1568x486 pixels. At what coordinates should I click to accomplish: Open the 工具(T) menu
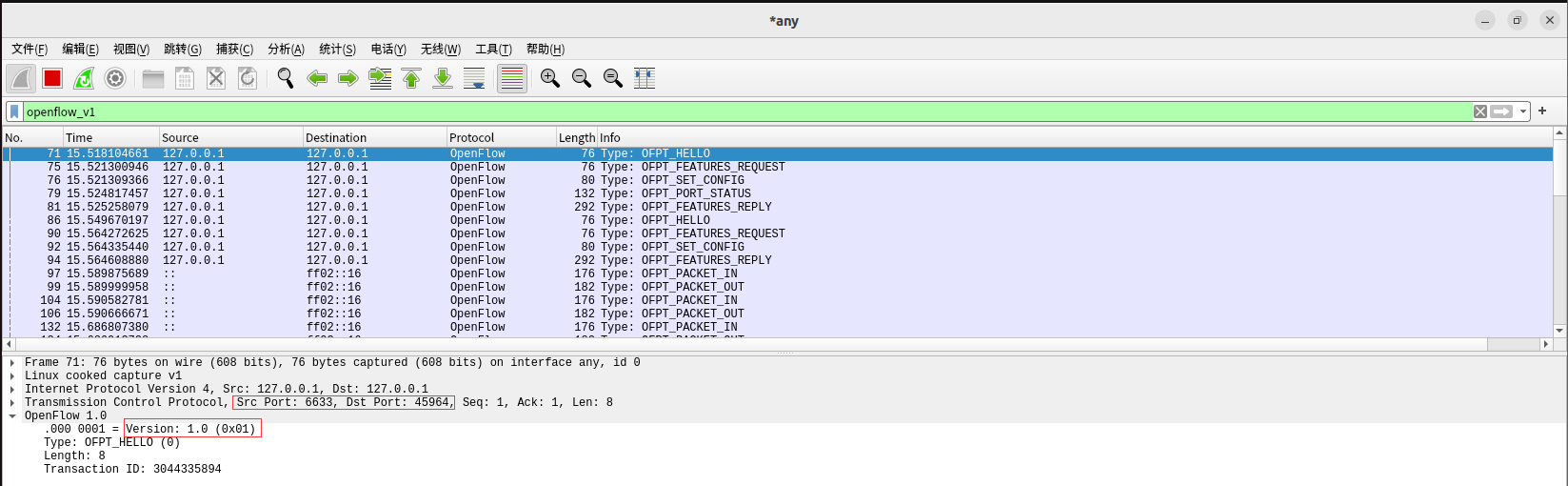click(x=493, y=49)
